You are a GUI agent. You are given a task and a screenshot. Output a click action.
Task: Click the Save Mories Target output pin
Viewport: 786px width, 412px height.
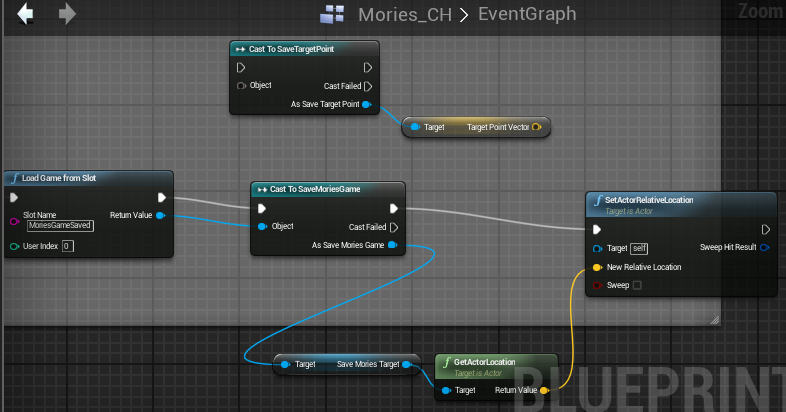tap(407, 364)
